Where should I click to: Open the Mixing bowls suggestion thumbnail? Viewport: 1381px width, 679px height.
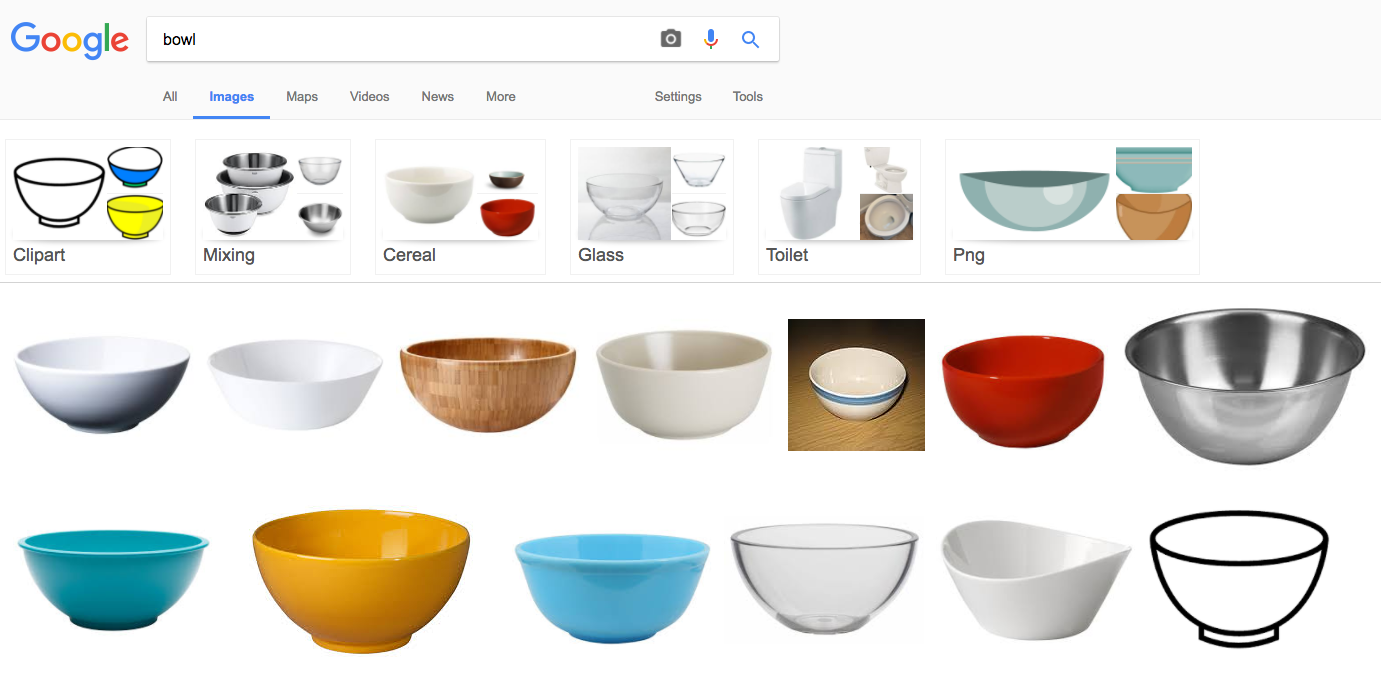(x=272, y=193)
